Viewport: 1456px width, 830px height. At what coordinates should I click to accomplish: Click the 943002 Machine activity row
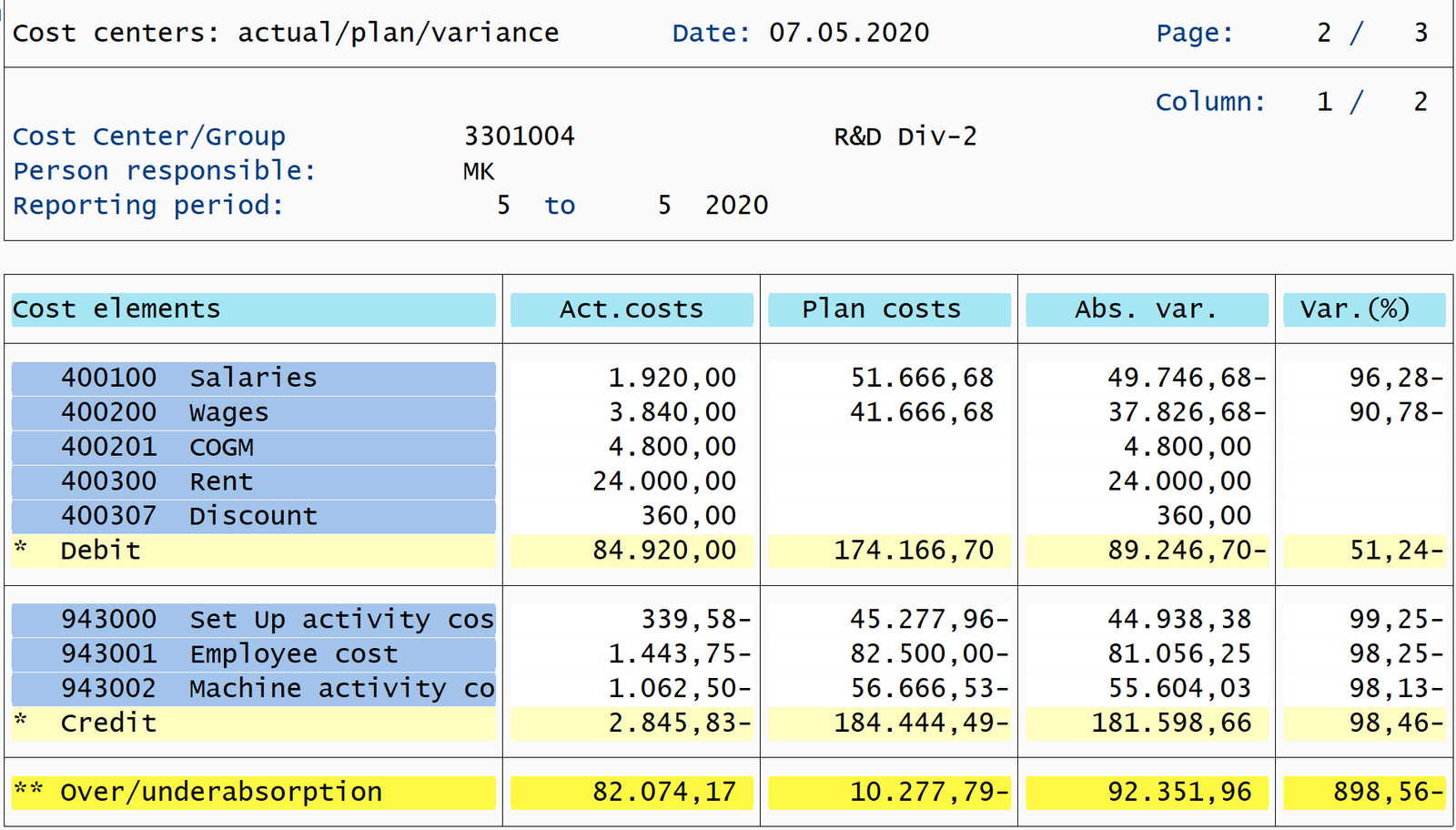[x=253, y=689]
